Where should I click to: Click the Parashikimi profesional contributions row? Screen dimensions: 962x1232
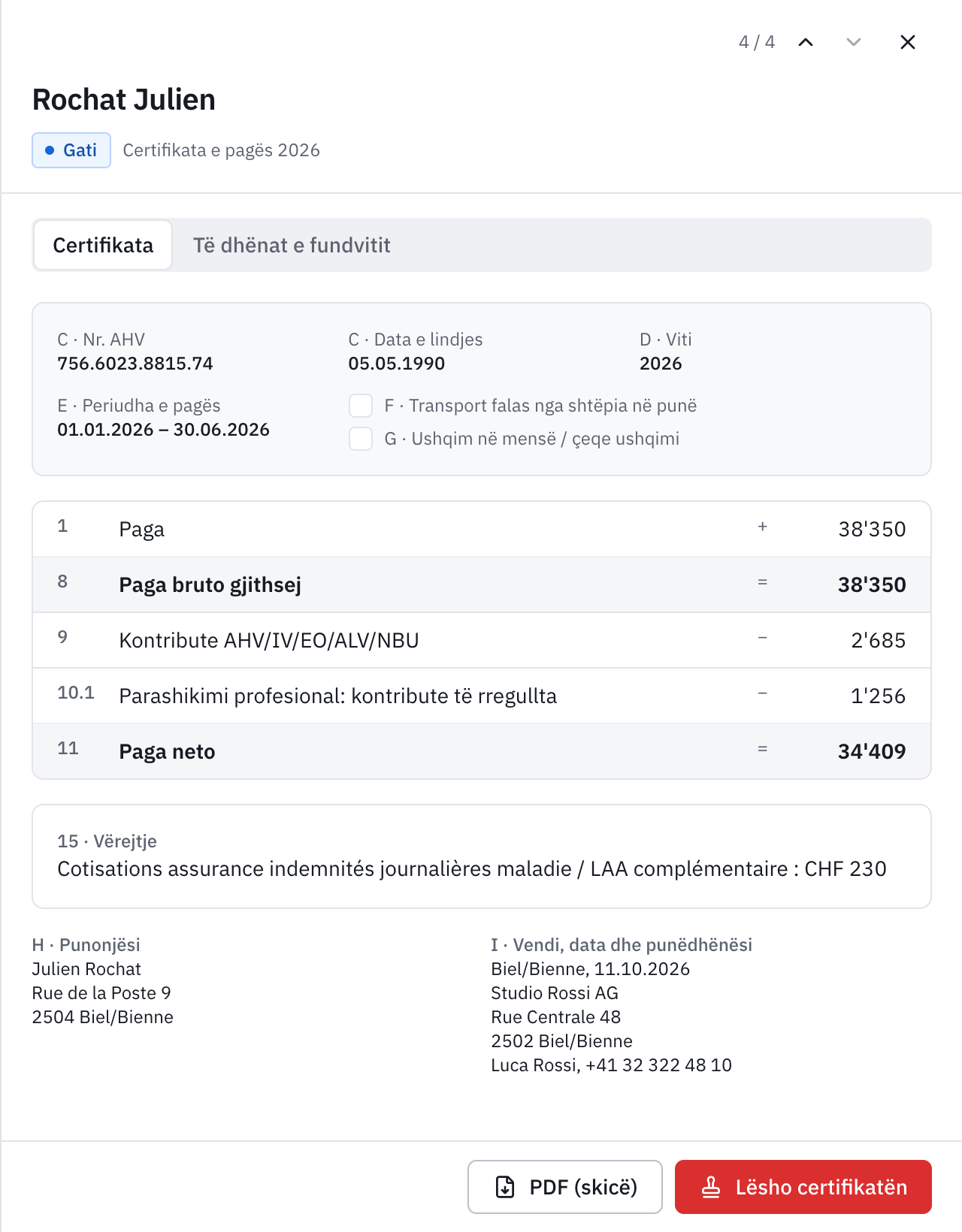pyautogui.click(x=482, y=696)
